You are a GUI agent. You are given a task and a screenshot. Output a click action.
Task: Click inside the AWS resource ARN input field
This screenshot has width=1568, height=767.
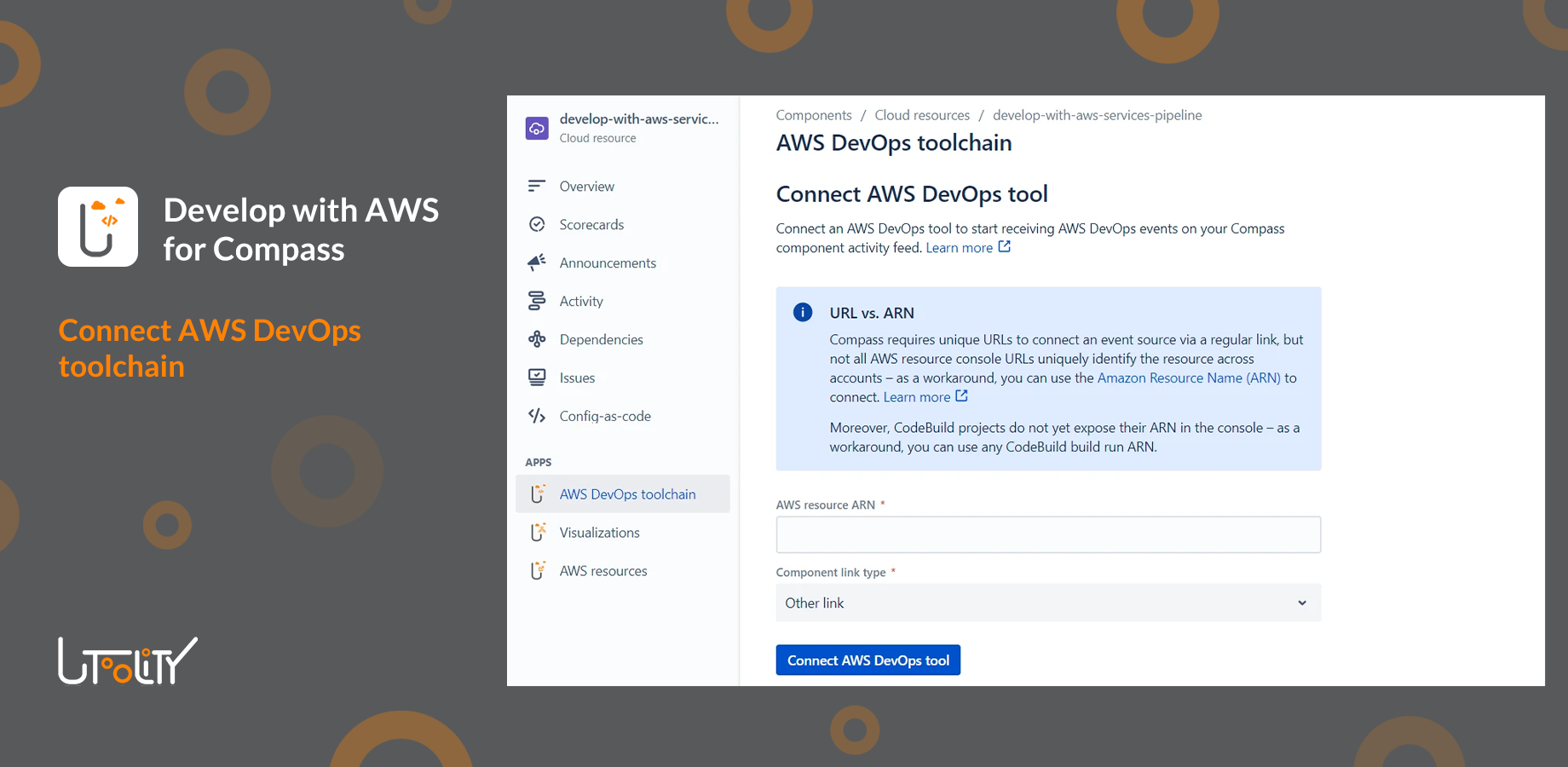pyautogui.click(x=1047, y=534)
